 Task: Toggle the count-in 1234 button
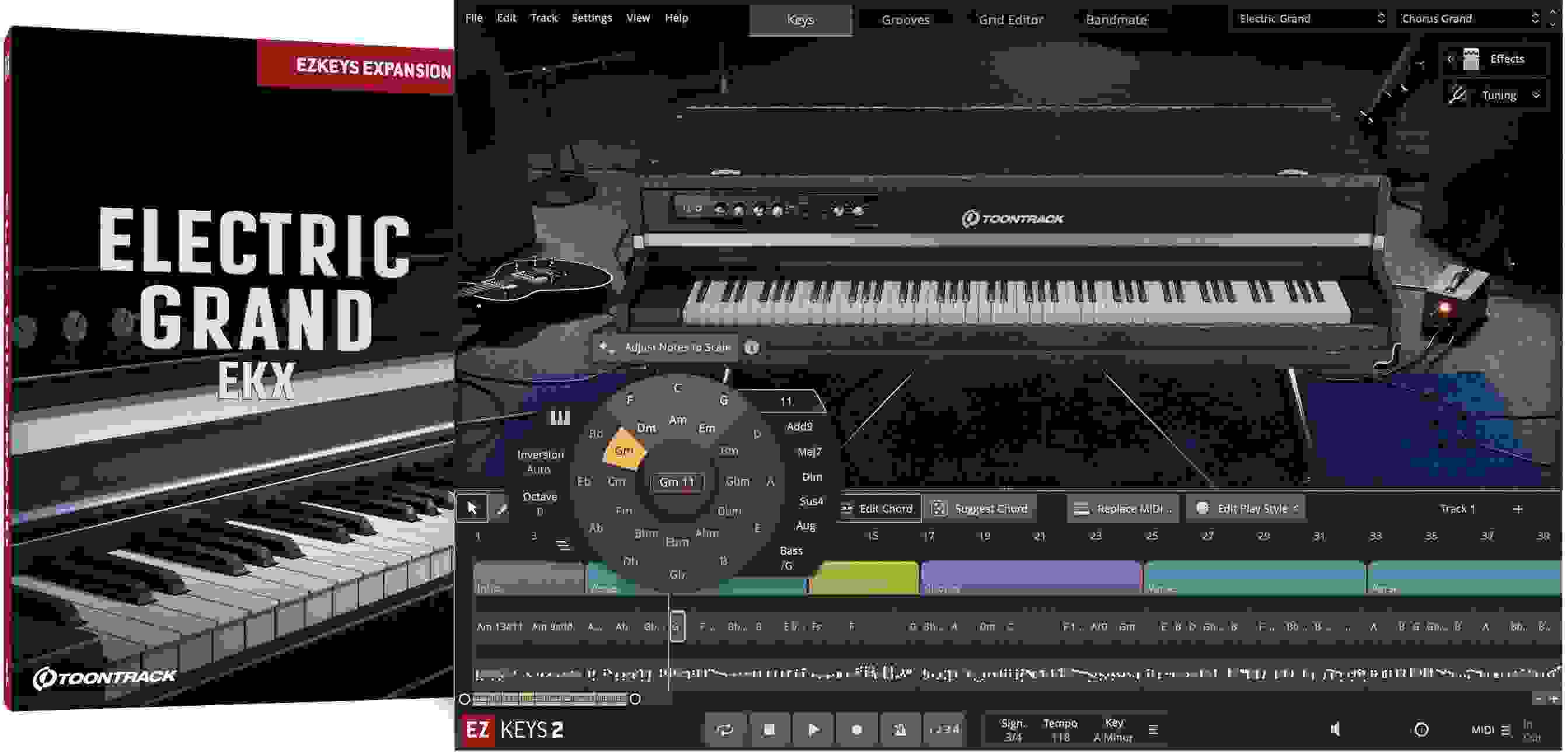point(943,729)
